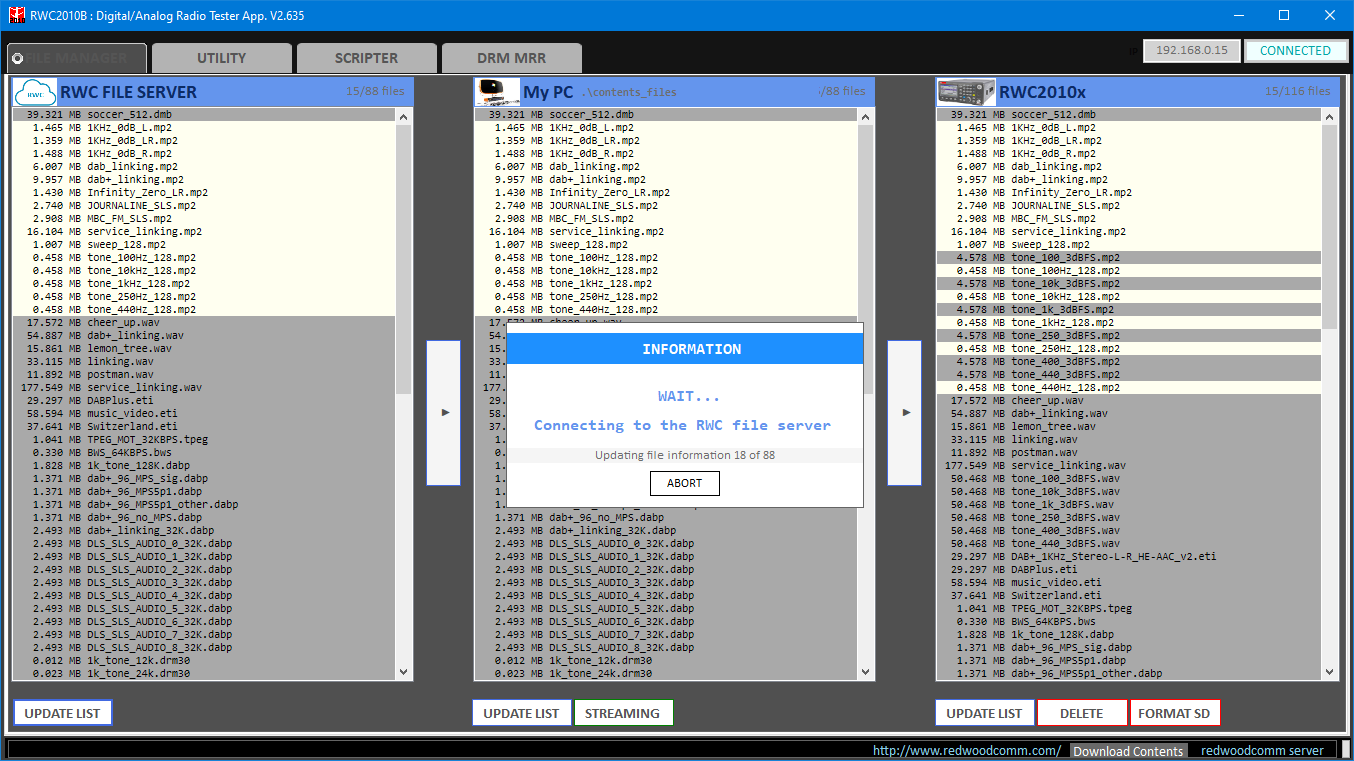This screenshot has height=761, width=1354.
Task: Open the SCRIPTER tab
Action: point(366,58)
